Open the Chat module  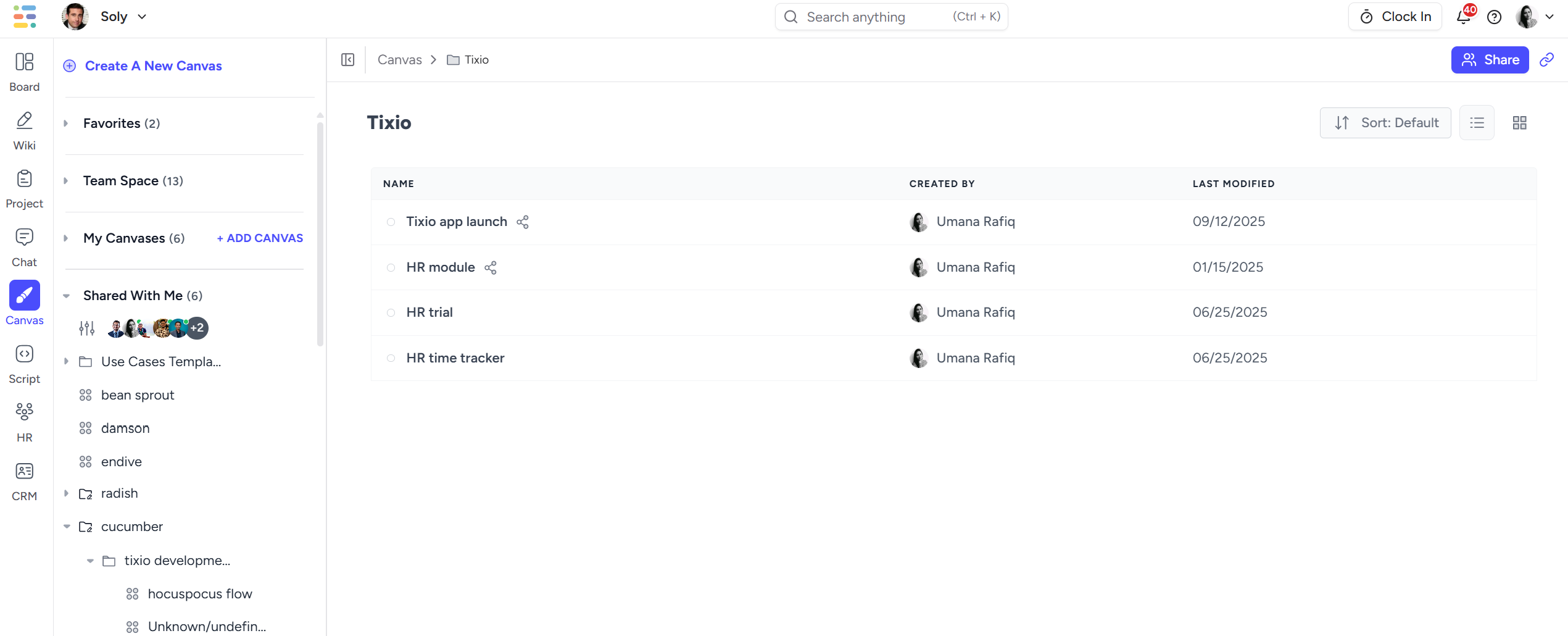pos(25,248)
